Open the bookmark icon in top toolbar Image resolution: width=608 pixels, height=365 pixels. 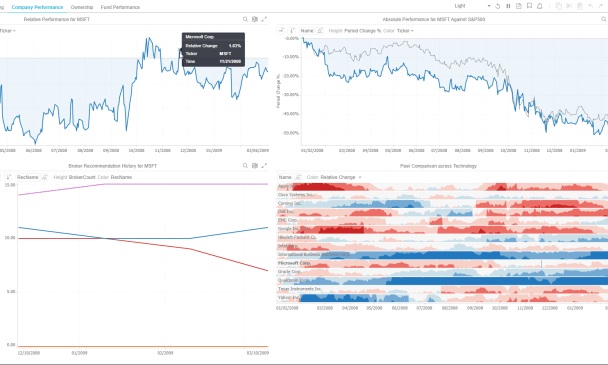529,6
